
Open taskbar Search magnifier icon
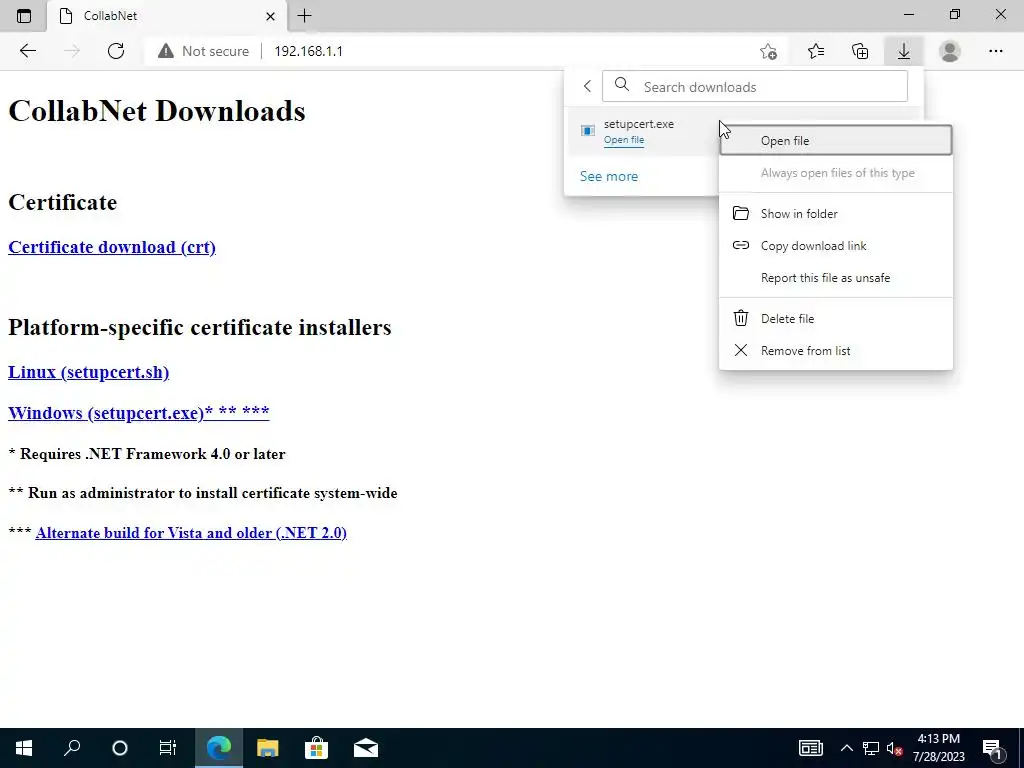click(x=72, y=748)
